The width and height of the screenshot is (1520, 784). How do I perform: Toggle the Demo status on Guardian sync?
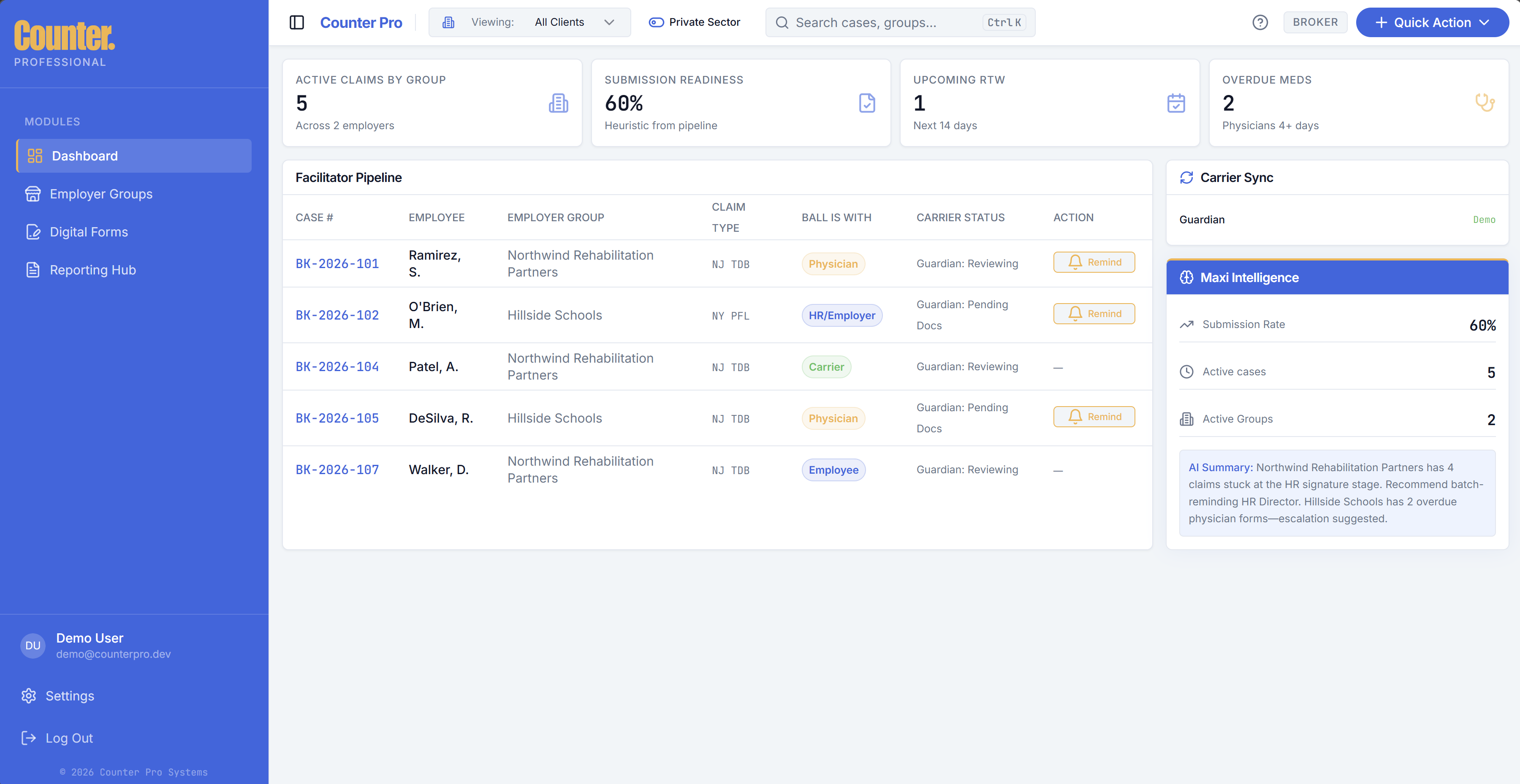(x=1485, y=220)
